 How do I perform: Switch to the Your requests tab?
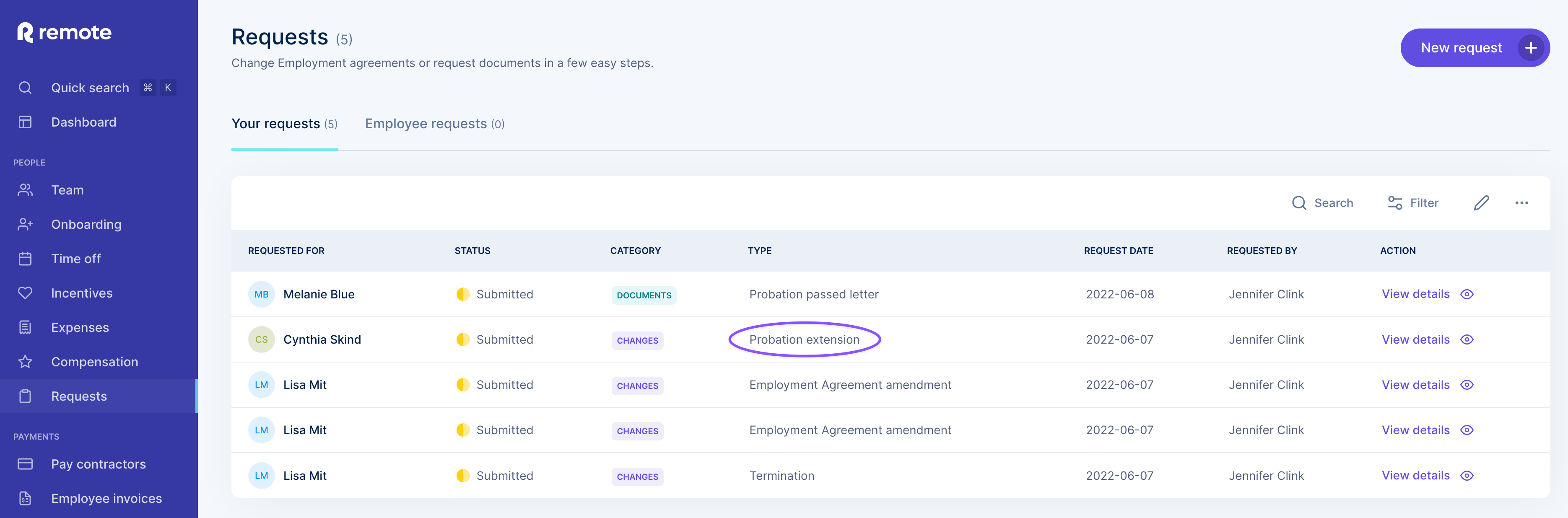click(x=284, y=124)
